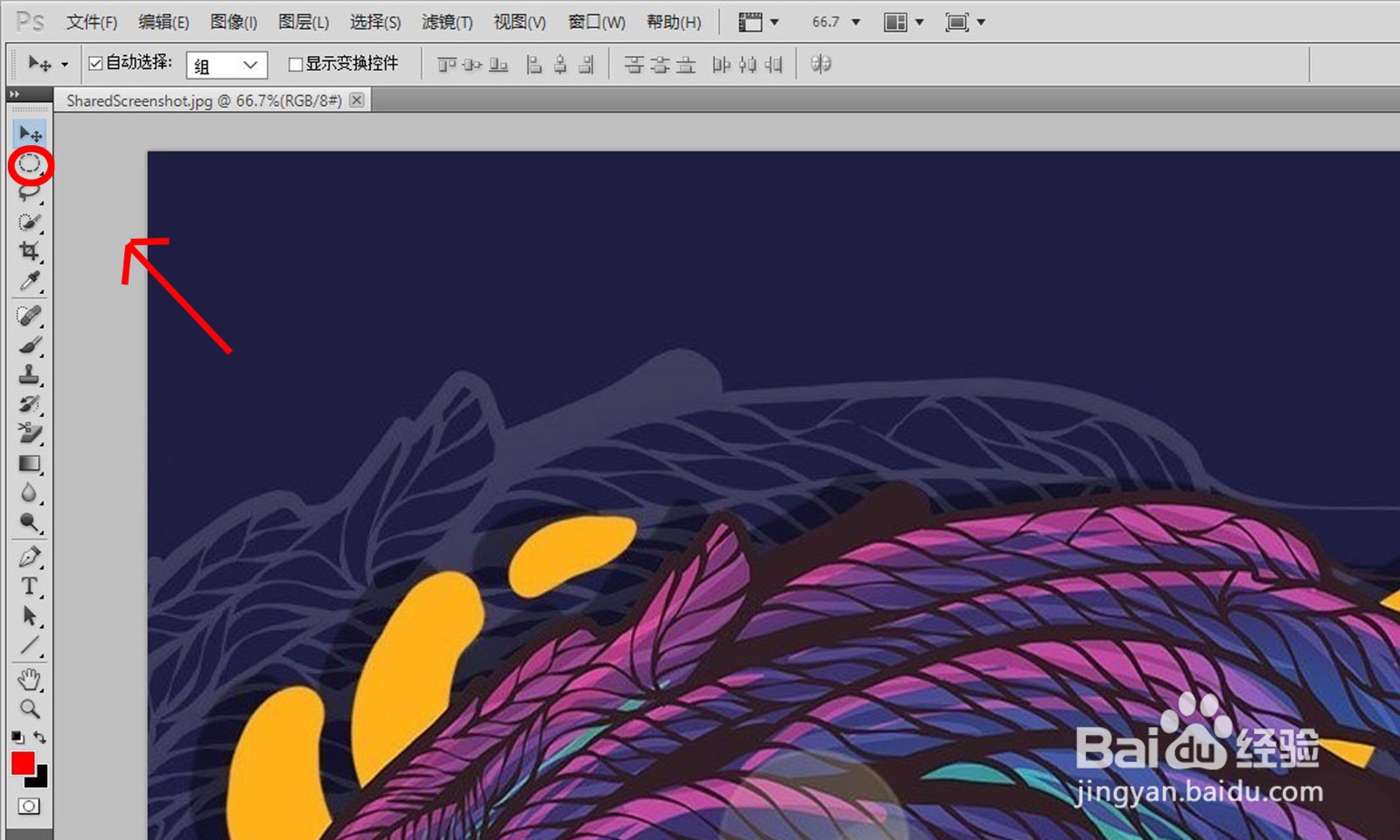Open the 滤镜(T) menu
Screen dimensions: 1400x840
(447, 22)
